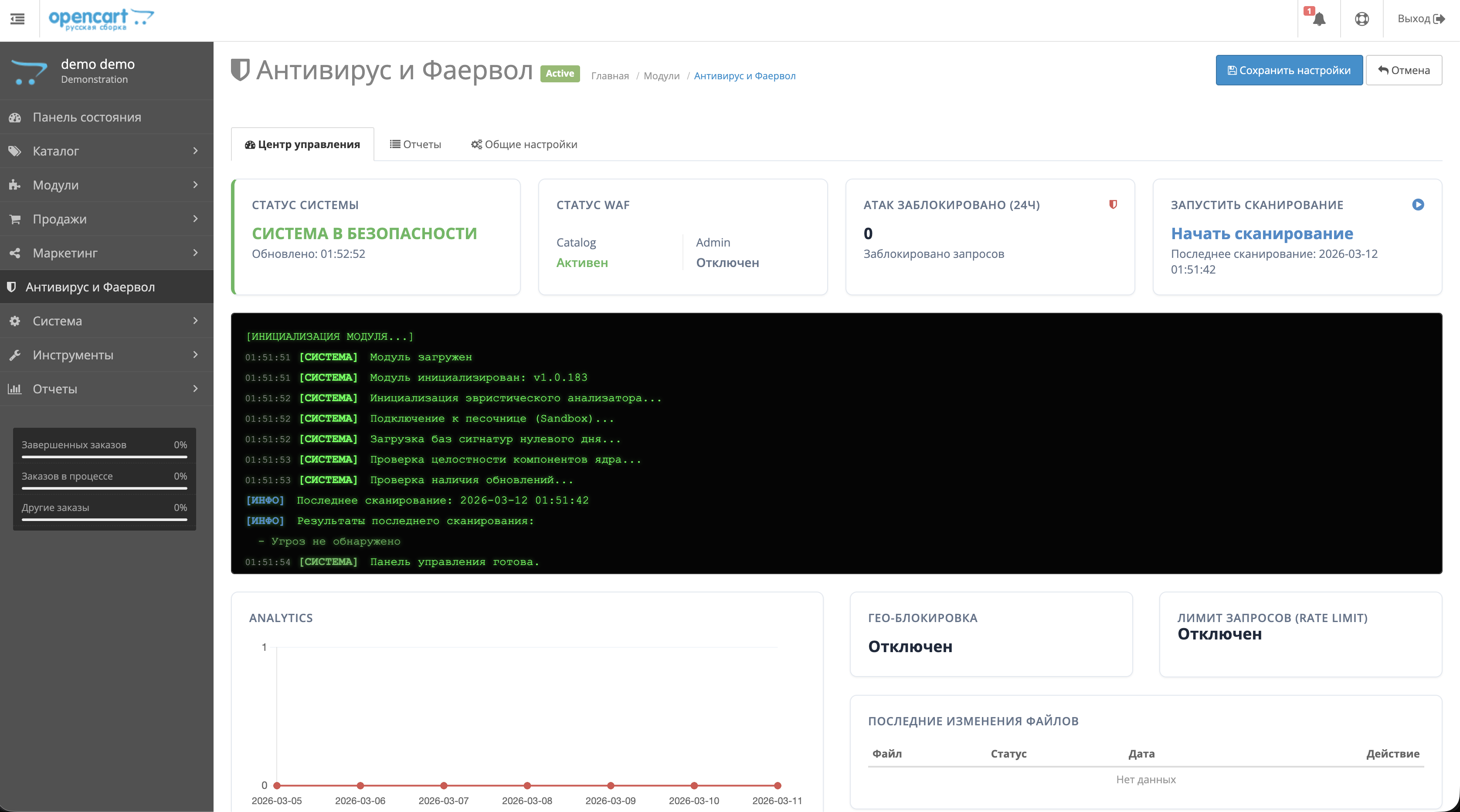Open the notifications bell icon
1460x812 pixels.
point(1319,19)
